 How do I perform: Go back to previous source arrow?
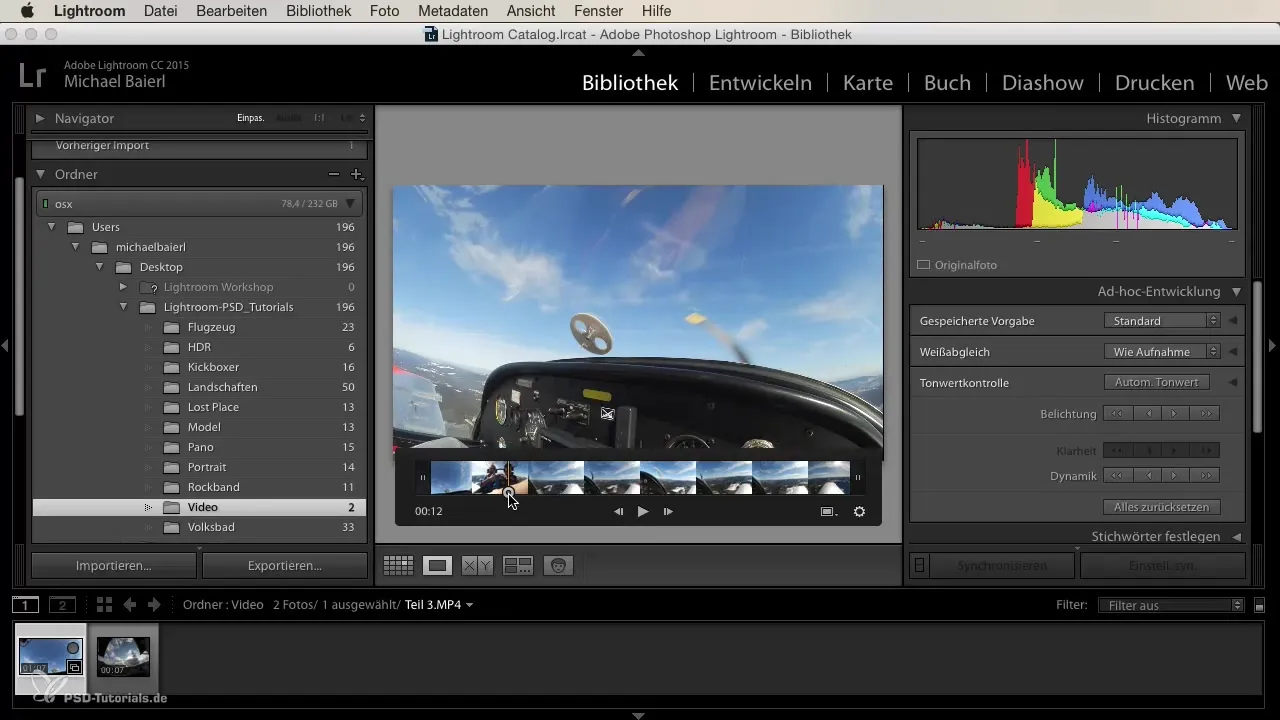(129, 605)
